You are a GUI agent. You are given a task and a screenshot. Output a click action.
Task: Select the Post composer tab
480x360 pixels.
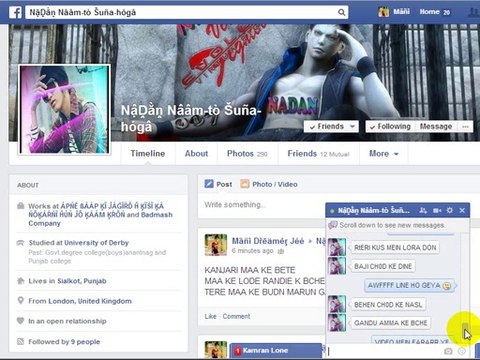click(x=218, y=184)
